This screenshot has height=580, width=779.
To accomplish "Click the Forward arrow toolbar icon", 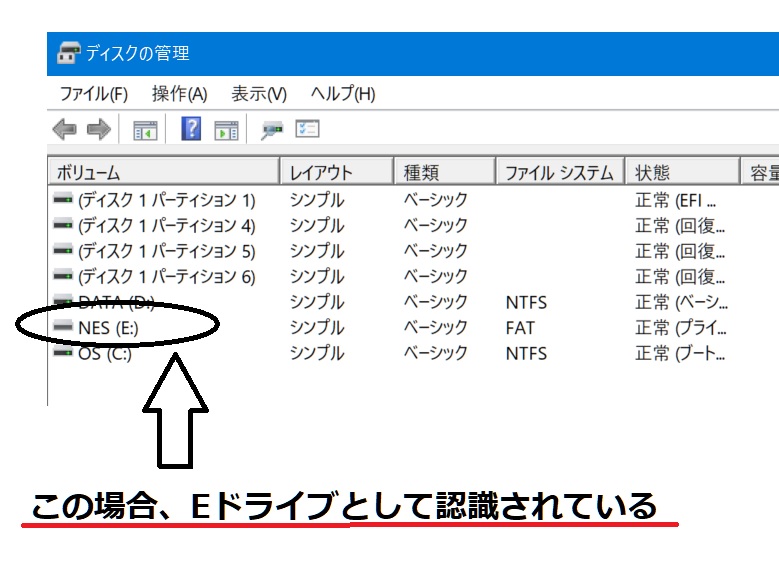I will click(98, 129).
